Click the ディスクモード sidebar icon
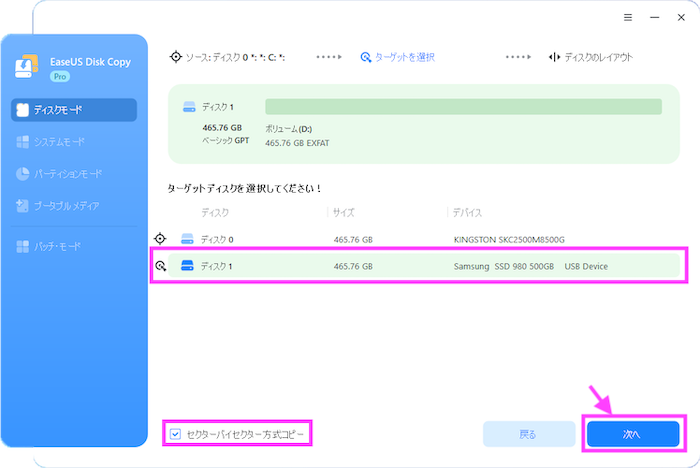This screenshot has width=700, height=468. tap(22, 110)
